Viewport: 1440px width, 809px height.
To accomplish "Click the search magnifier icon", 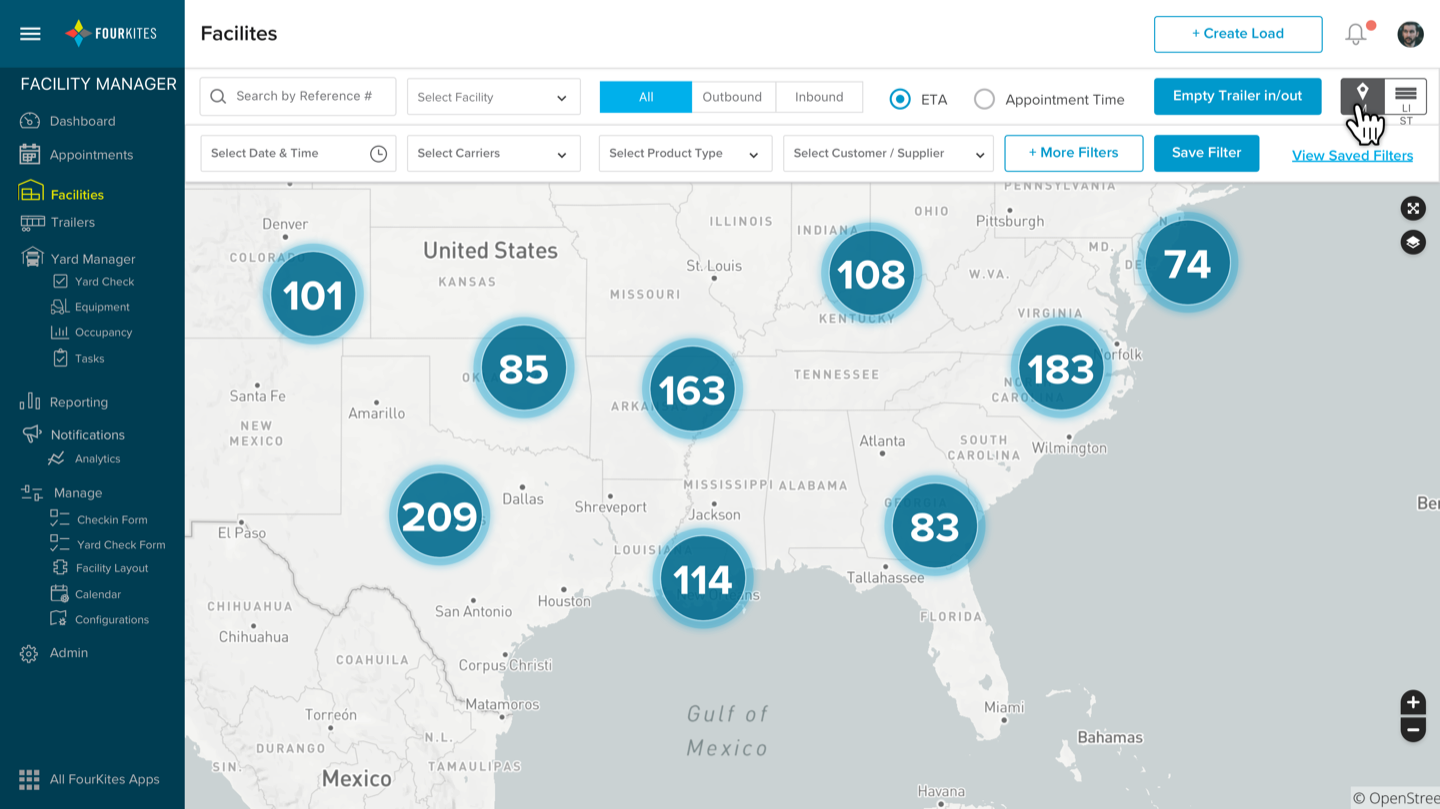I will [218, 97].
